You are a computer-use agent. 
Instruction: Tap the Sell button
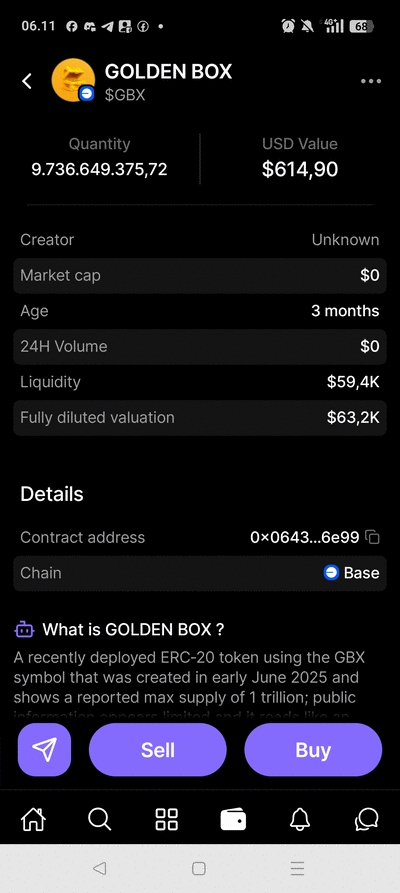(x=158, y=749)
